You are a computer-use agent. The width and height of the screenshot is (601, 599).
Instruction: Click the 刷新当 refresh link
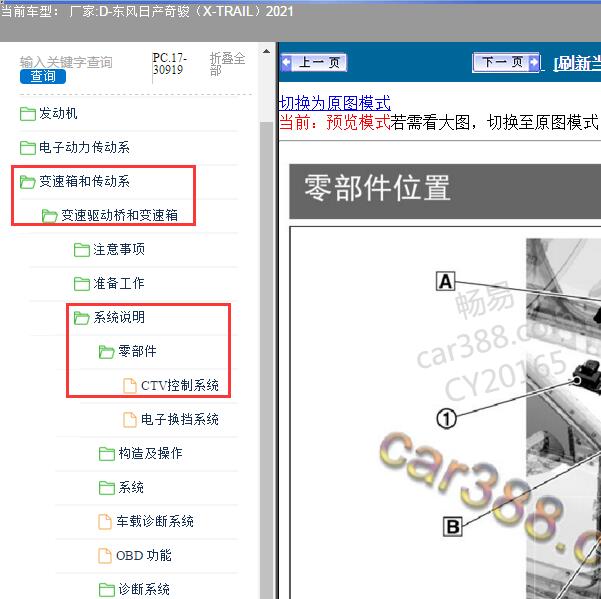[x=577, y=64]
